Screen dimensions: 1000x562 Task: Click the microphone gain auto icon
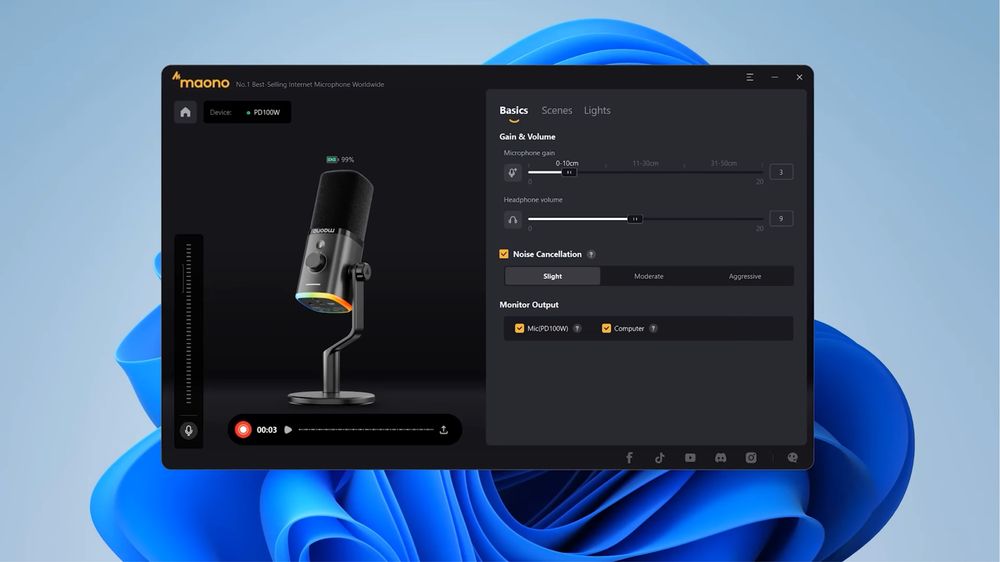point(513,172)
